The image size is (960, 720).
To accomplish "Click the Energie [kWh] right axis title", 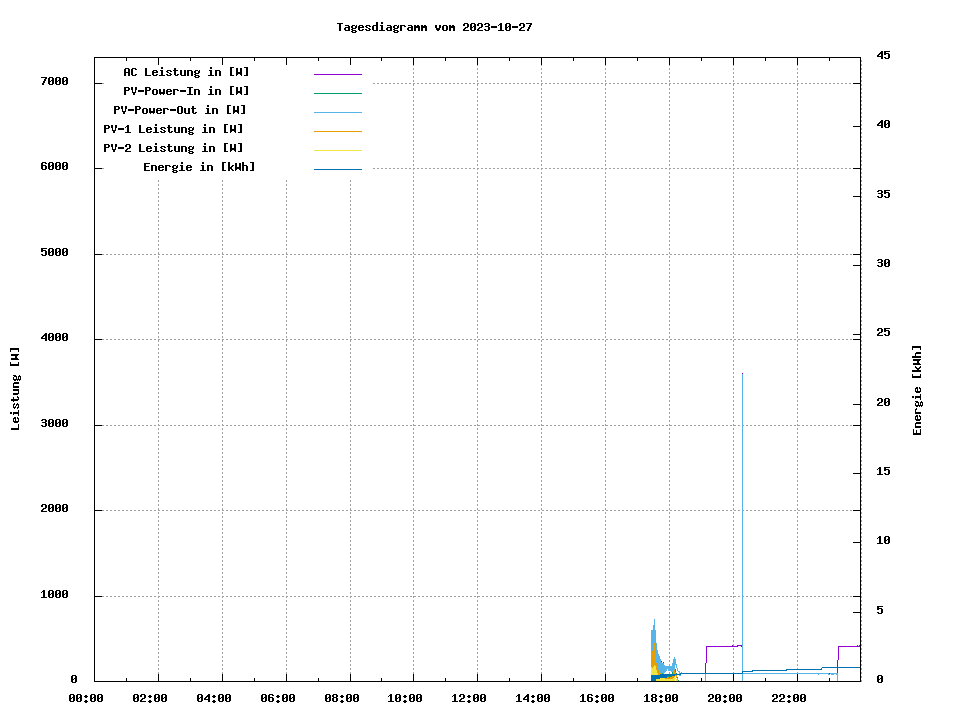I will point(917,390).
